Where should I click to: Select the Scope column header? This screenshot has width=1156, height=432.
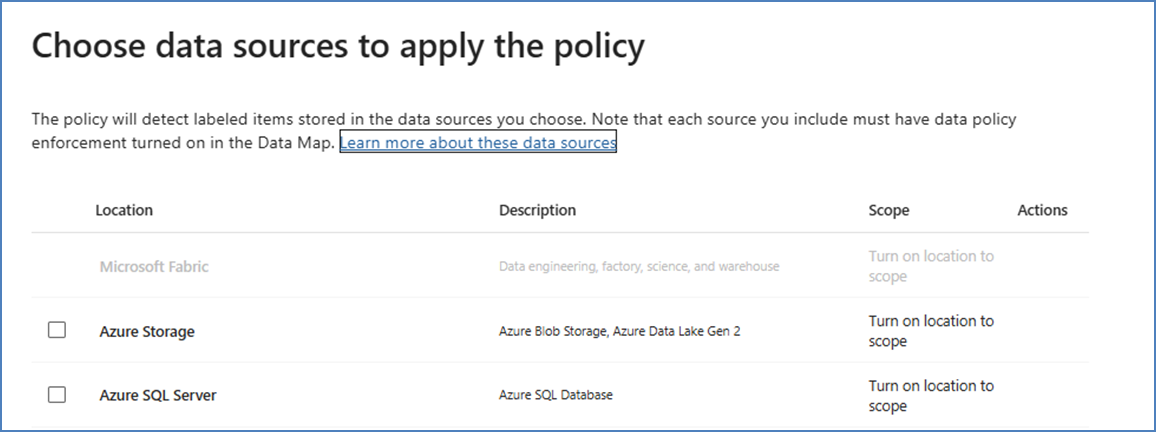click(x=889, y=210)
